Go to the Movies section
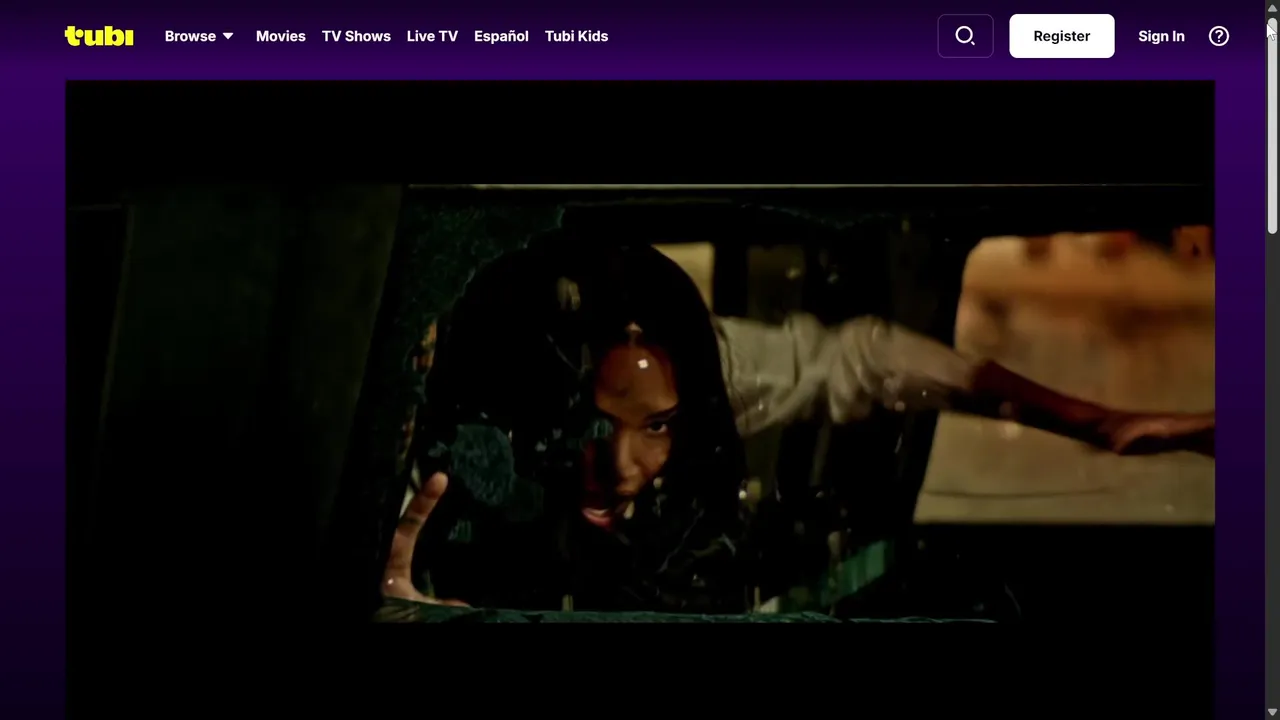This screenshot has width=1280, height=720. (x=281, y=36)
